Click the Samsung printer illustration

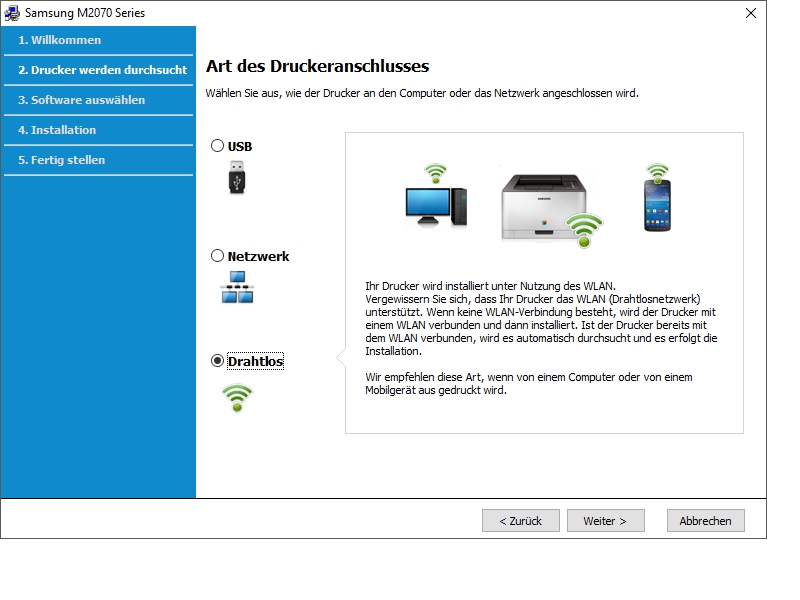point(544,207)
